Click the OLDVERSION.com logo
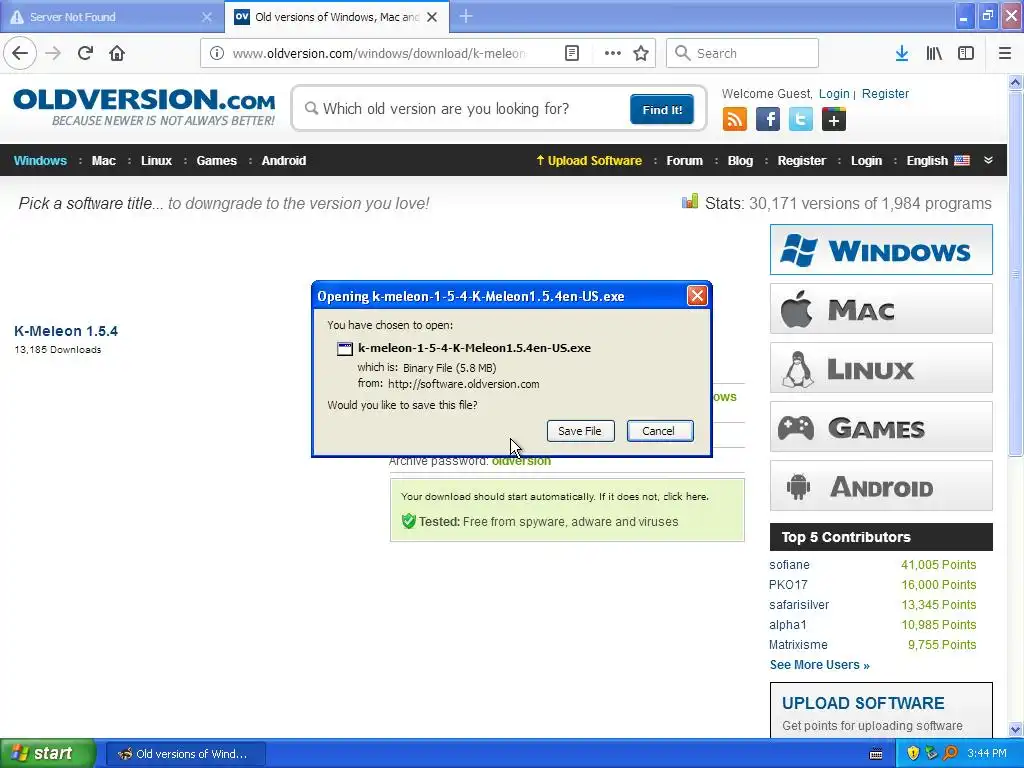The width and height of the screenshot is (1024, 768). click(x=144, y=107)
